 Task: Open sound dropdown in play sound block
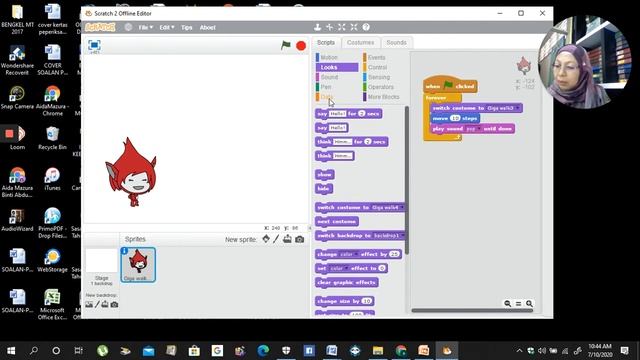coord(478,129)
